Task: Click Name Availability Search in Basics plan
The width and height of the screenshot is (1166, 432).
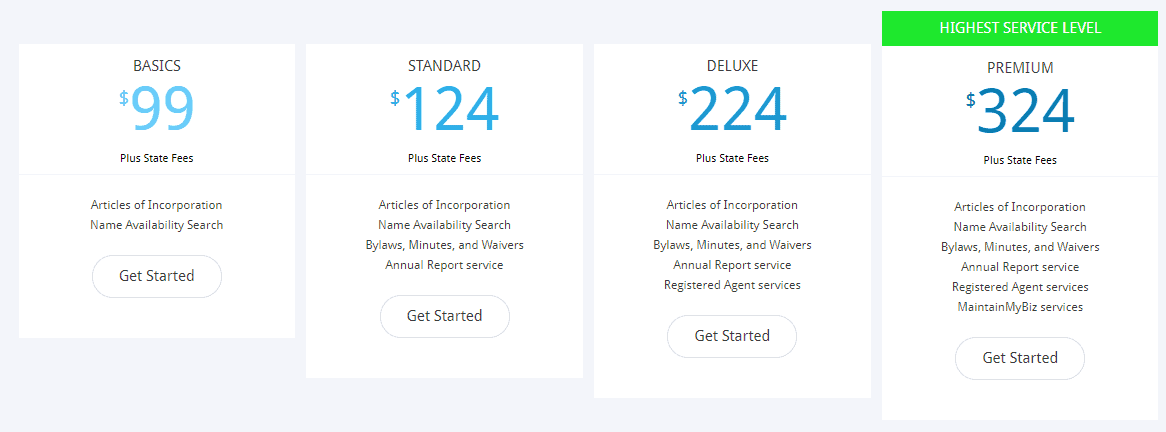Action: click(x=157, y=225)
